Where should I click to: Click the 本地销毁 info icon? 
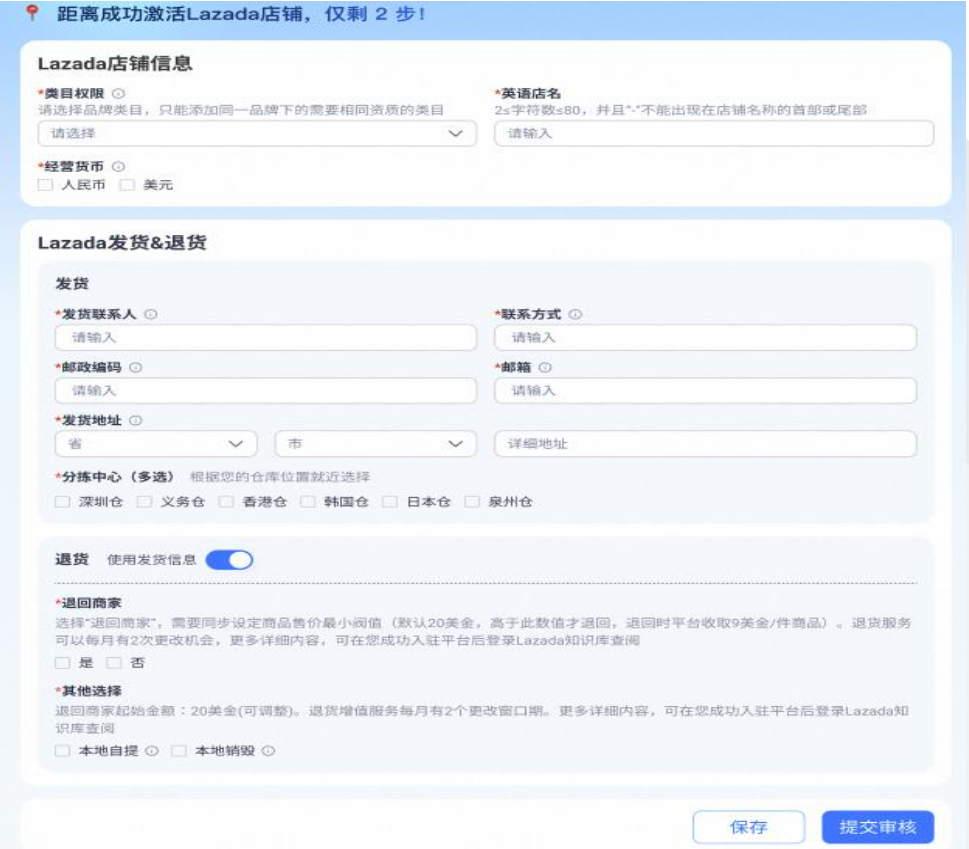[x=269, y=751]
